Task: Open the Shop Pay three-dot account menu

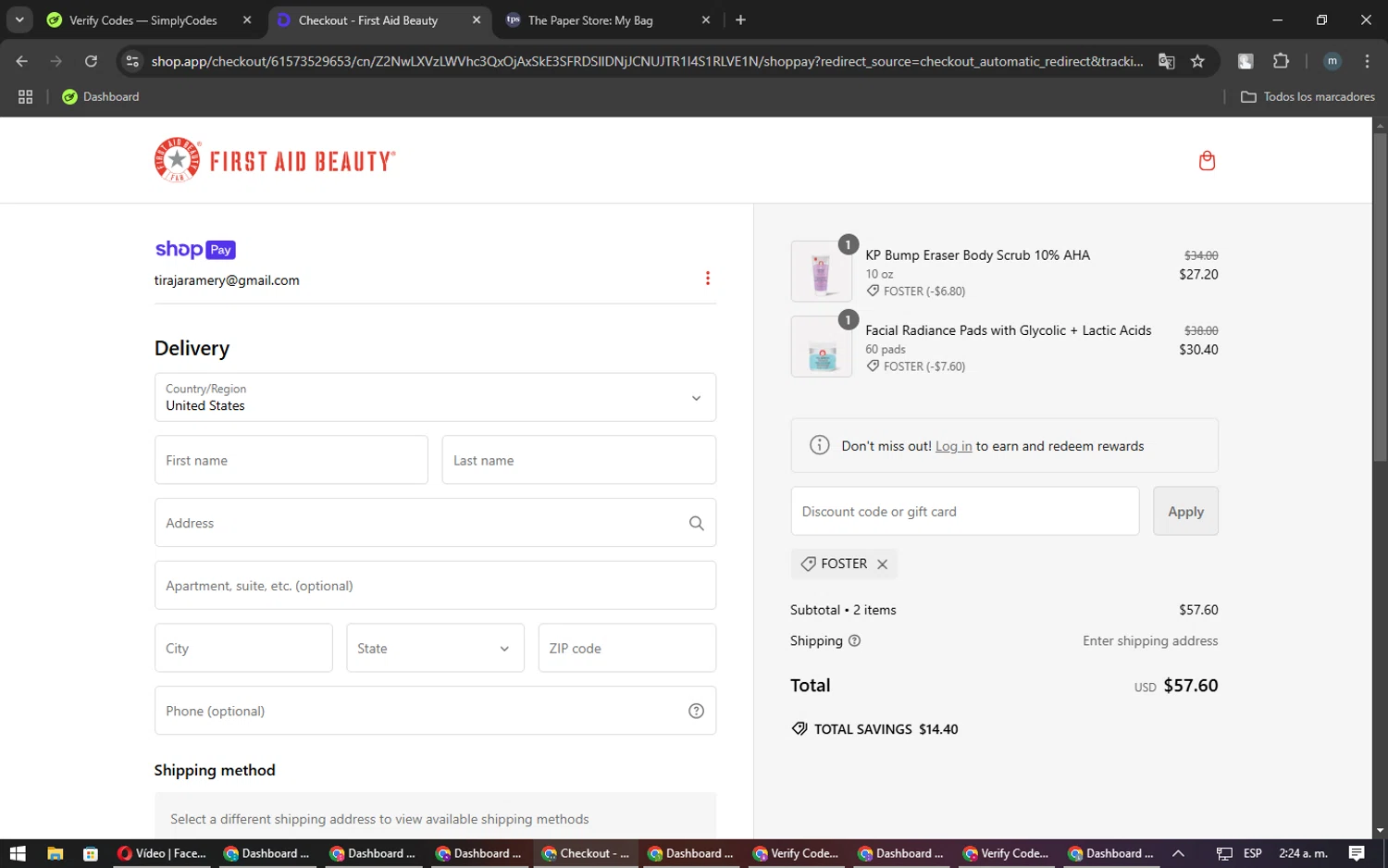Action: click(708, 279)
